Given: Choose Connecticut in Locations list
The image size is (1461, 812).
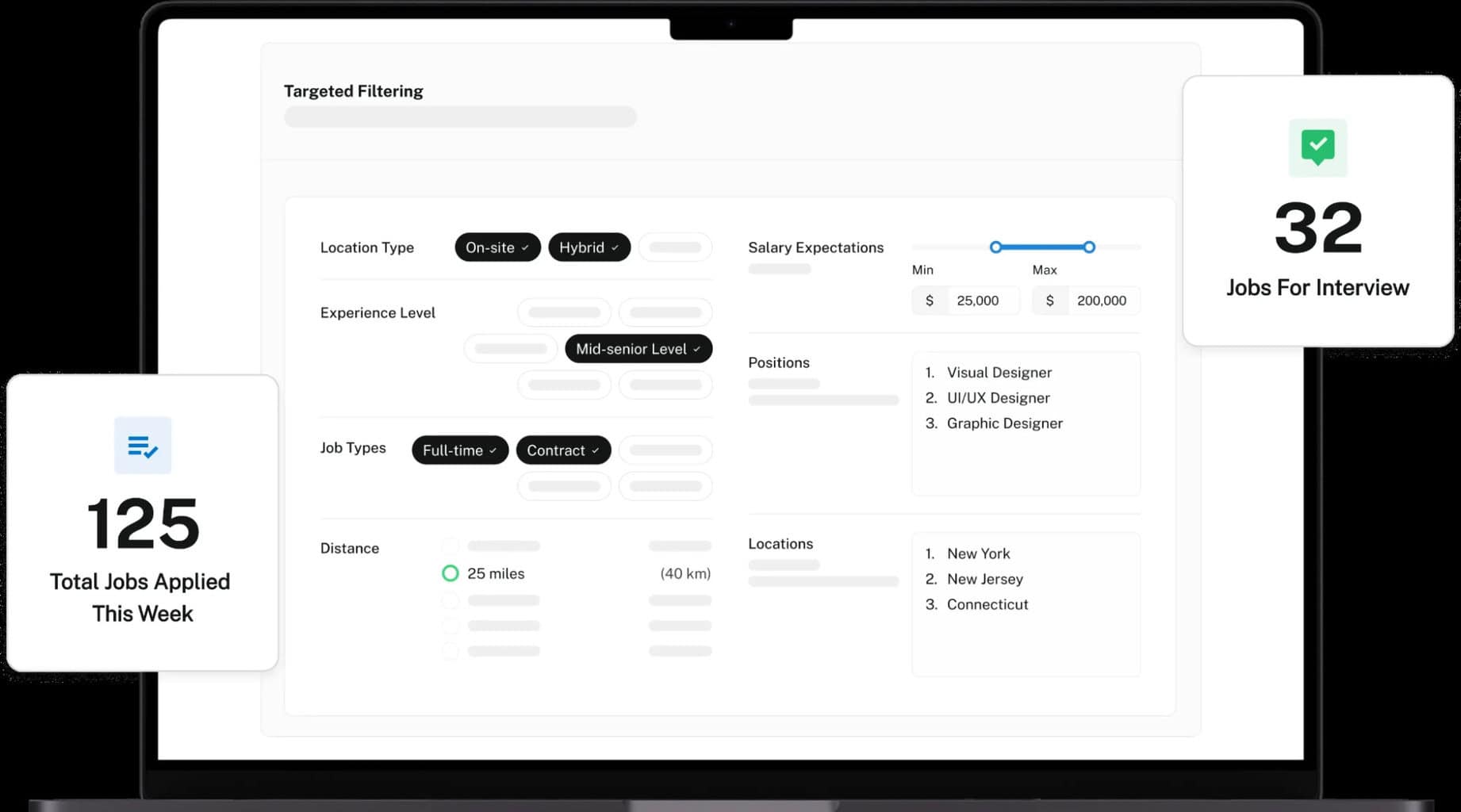Looking at the screenshot, I should point(987,604).
